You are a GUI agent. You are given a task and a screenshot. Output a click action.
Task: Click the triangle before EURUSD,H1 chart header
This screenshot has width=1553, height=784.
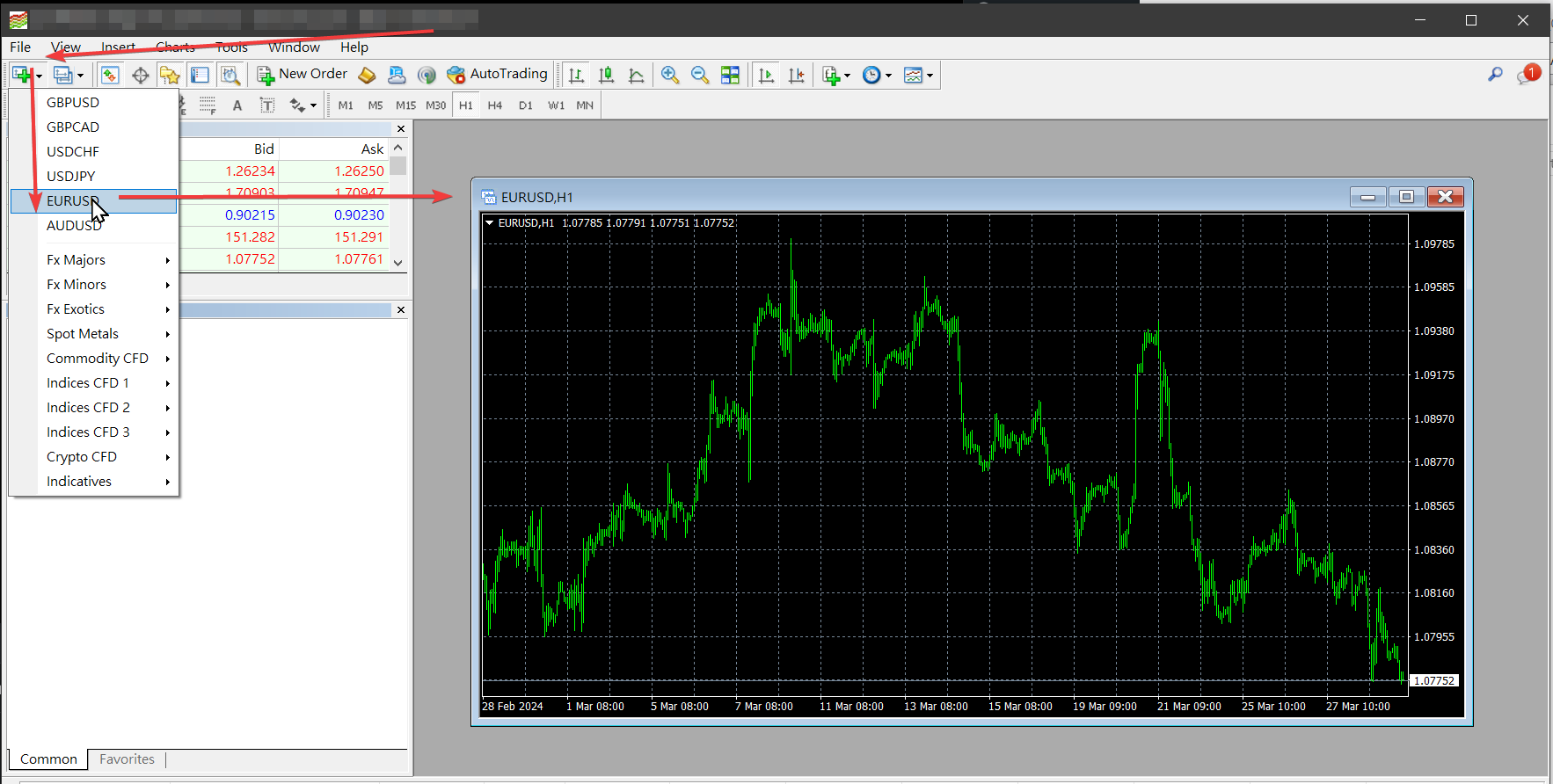coord(490,223)
